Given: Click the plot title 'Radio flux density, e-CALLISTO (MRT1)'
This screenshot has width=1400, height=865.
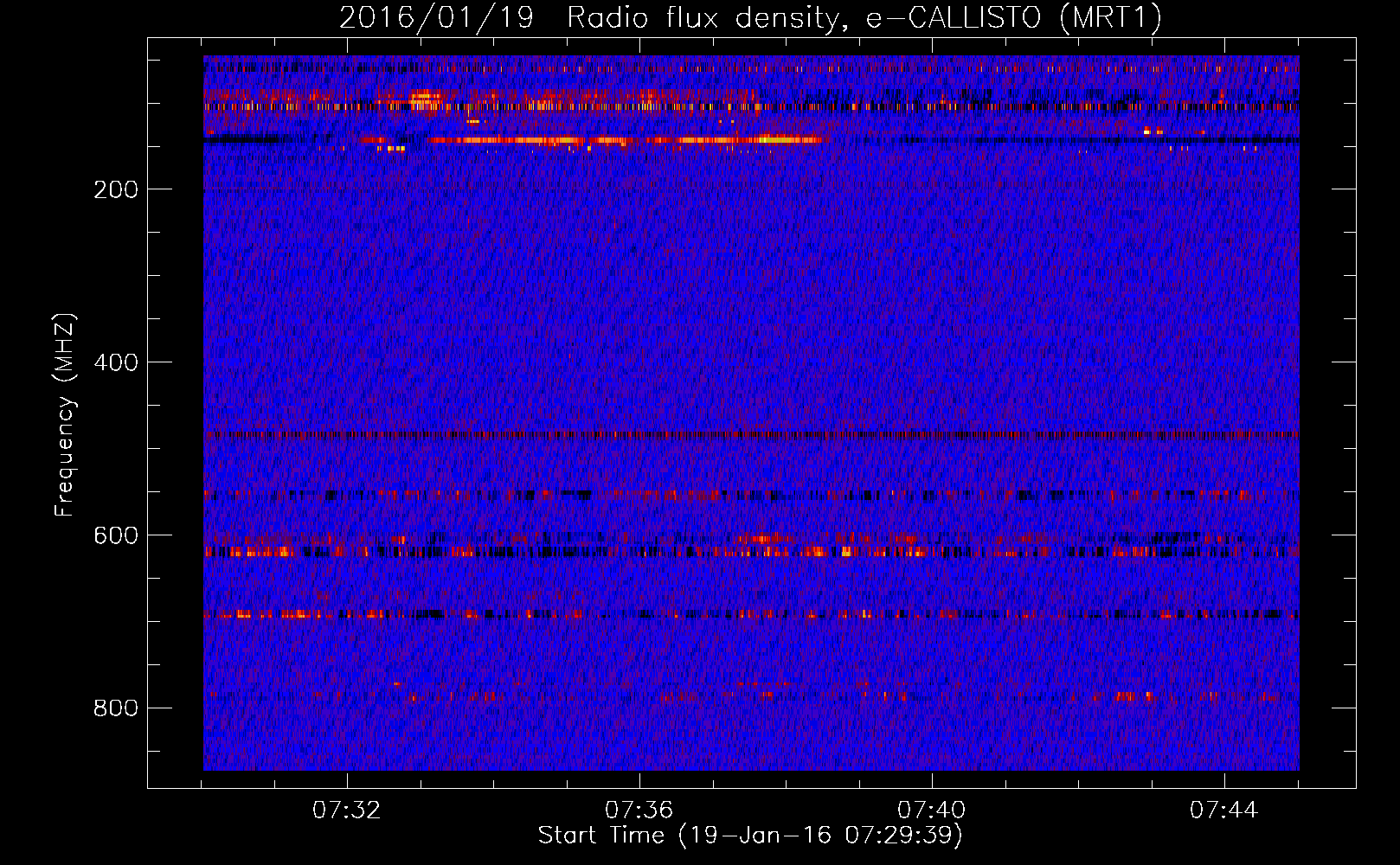Looking at the screenshot, I should tap(864, 18).
